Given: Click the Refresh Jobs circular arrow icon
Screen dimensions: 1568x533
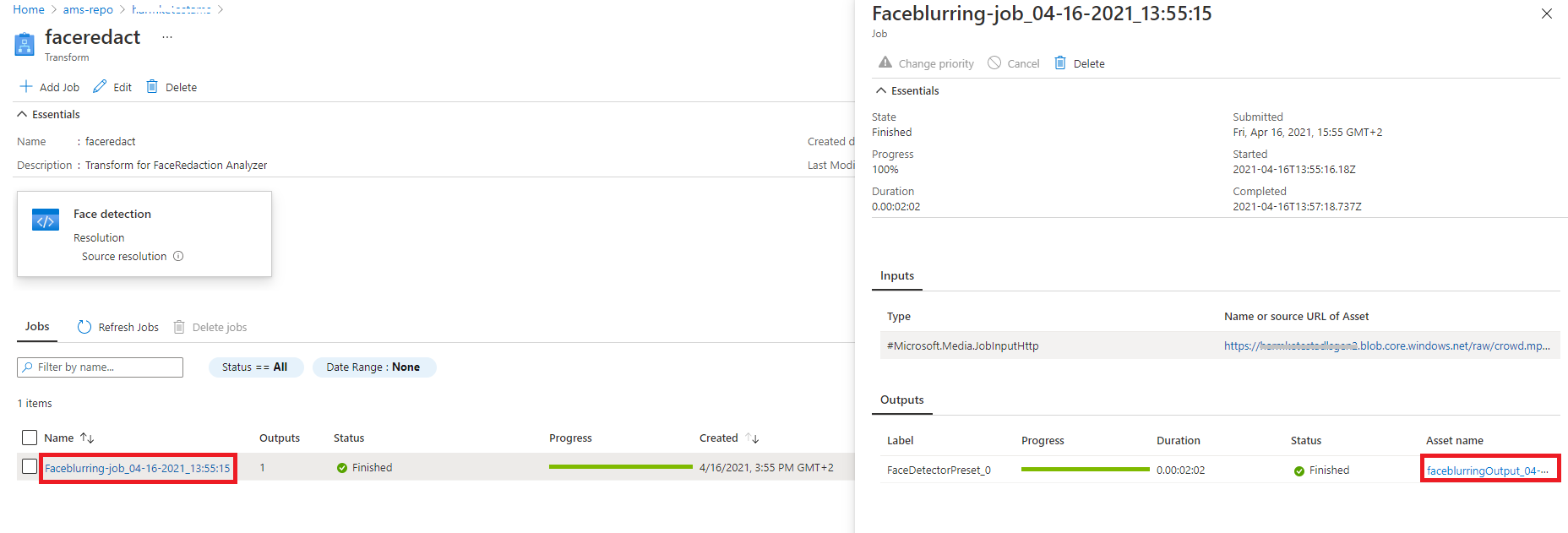Looking at the screenshot, I should (84, 327).
